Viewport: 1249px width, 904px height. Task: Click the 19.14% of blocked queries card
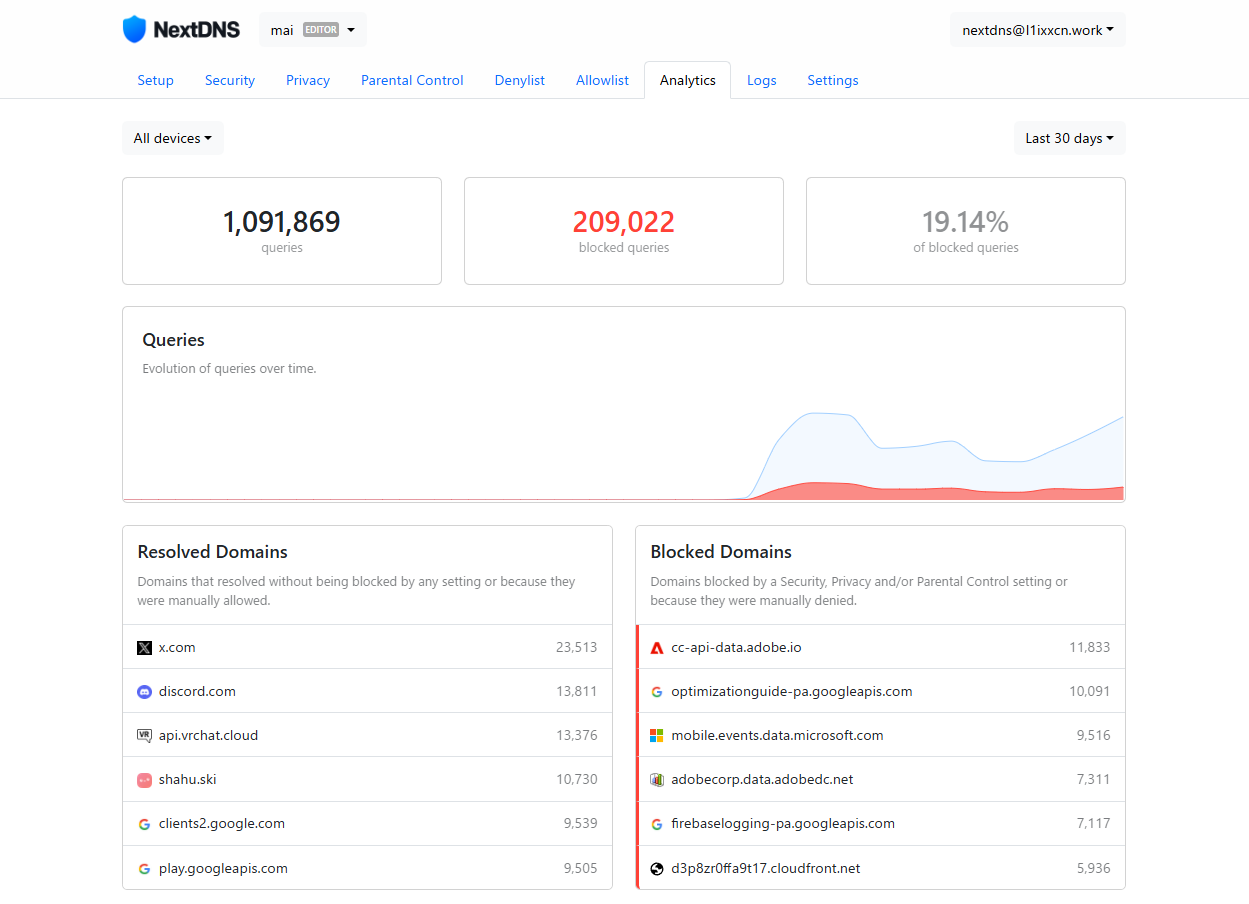tap(966, 231)
